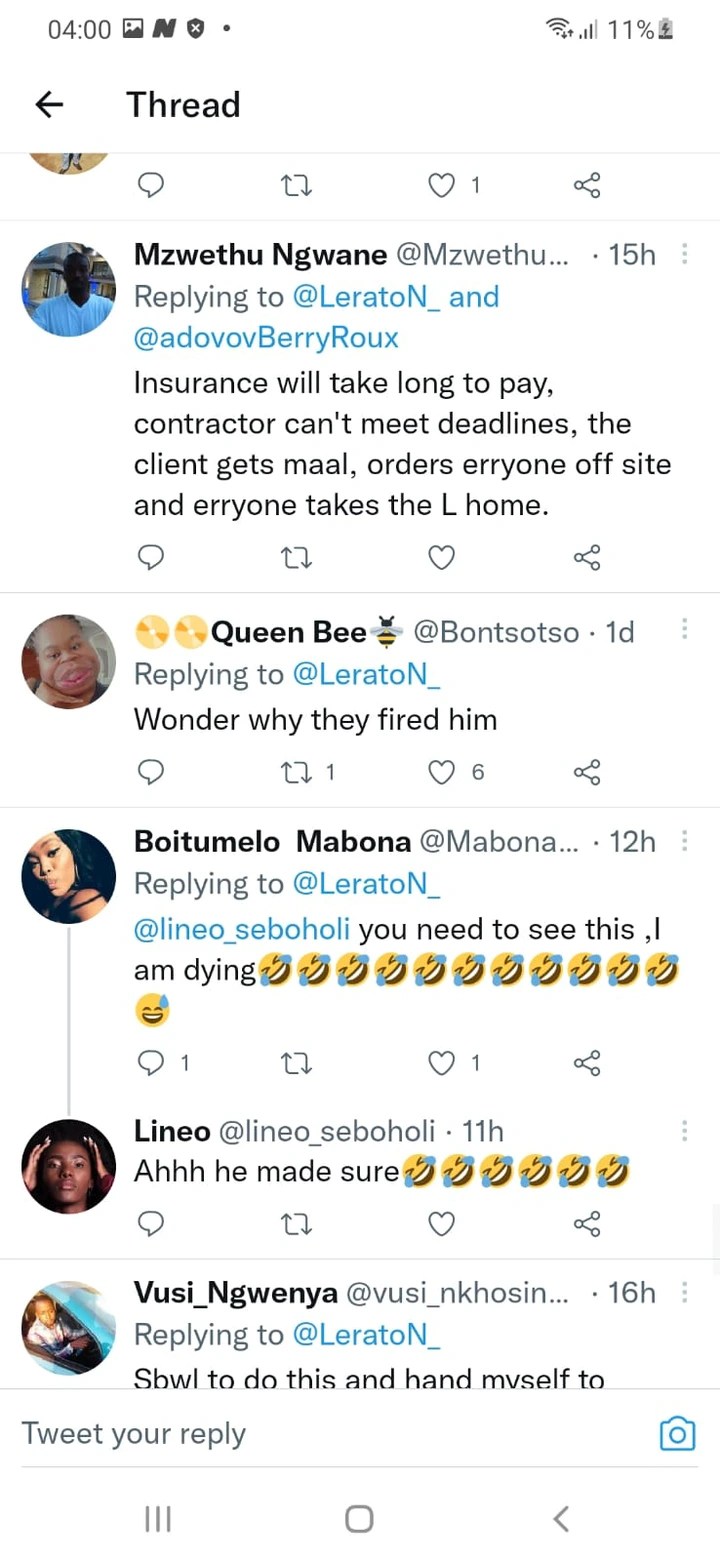Tap Android recent apps navigation button
The height and width of the screenshot is (1560, 720).
click(158, 1519)
